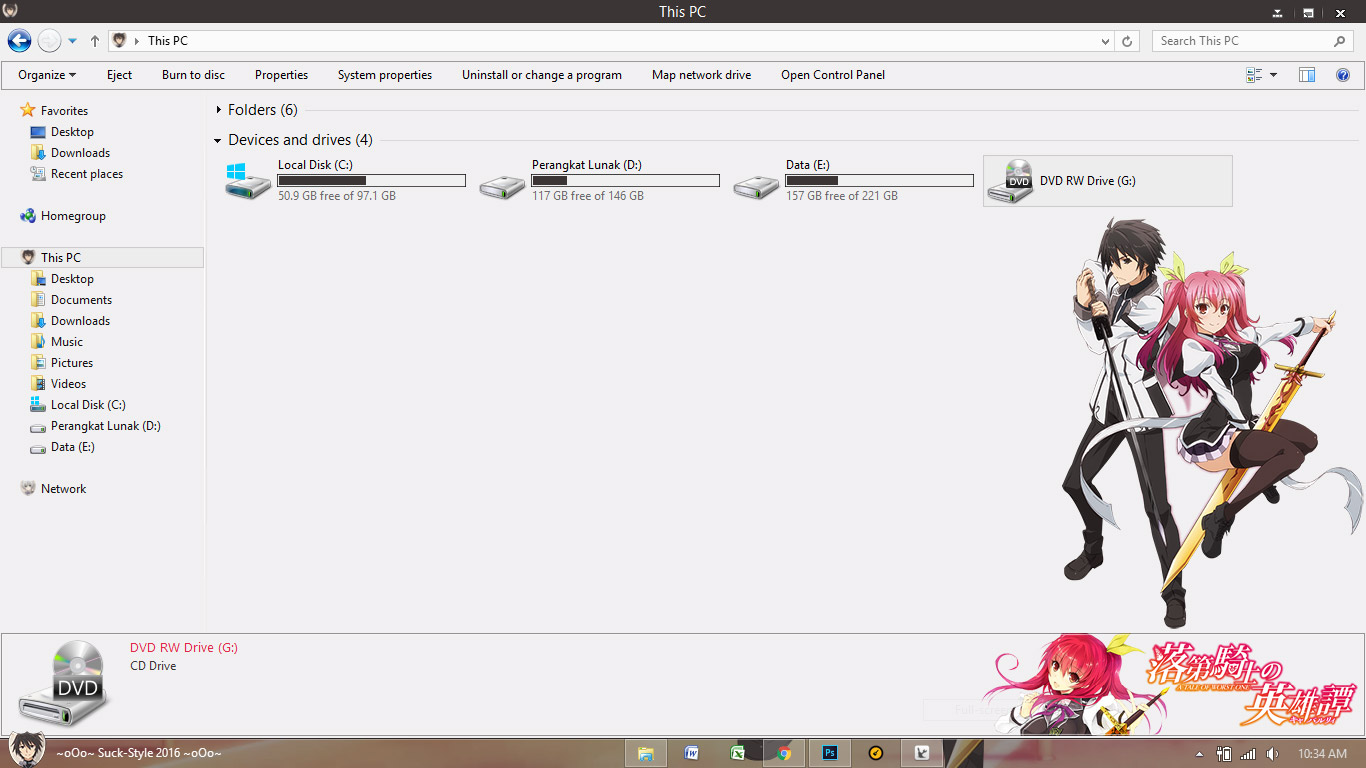Image resolution: width=1366 pixels, height=768 pixels.
Task: Open Microsoft Excel from the taskbar
Action: click(x=738, y=753)
